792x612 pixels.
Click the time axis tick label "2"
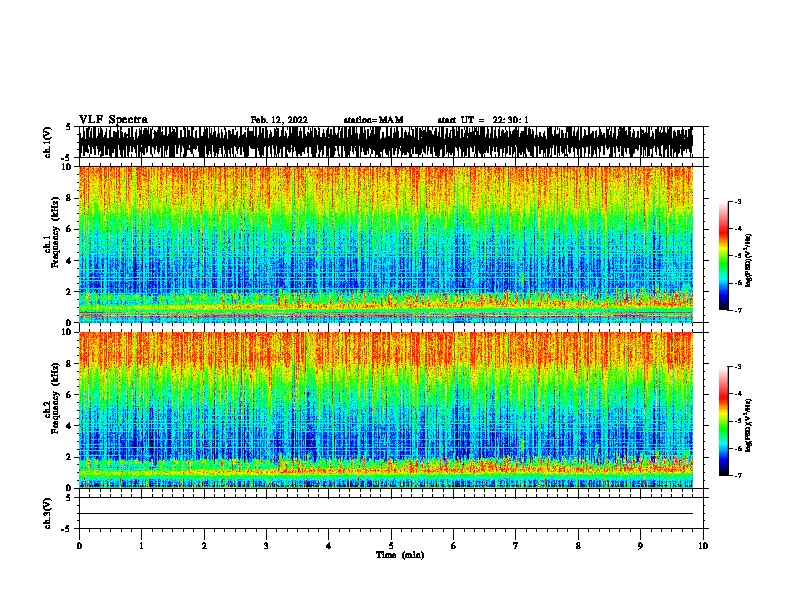point(204,546)
